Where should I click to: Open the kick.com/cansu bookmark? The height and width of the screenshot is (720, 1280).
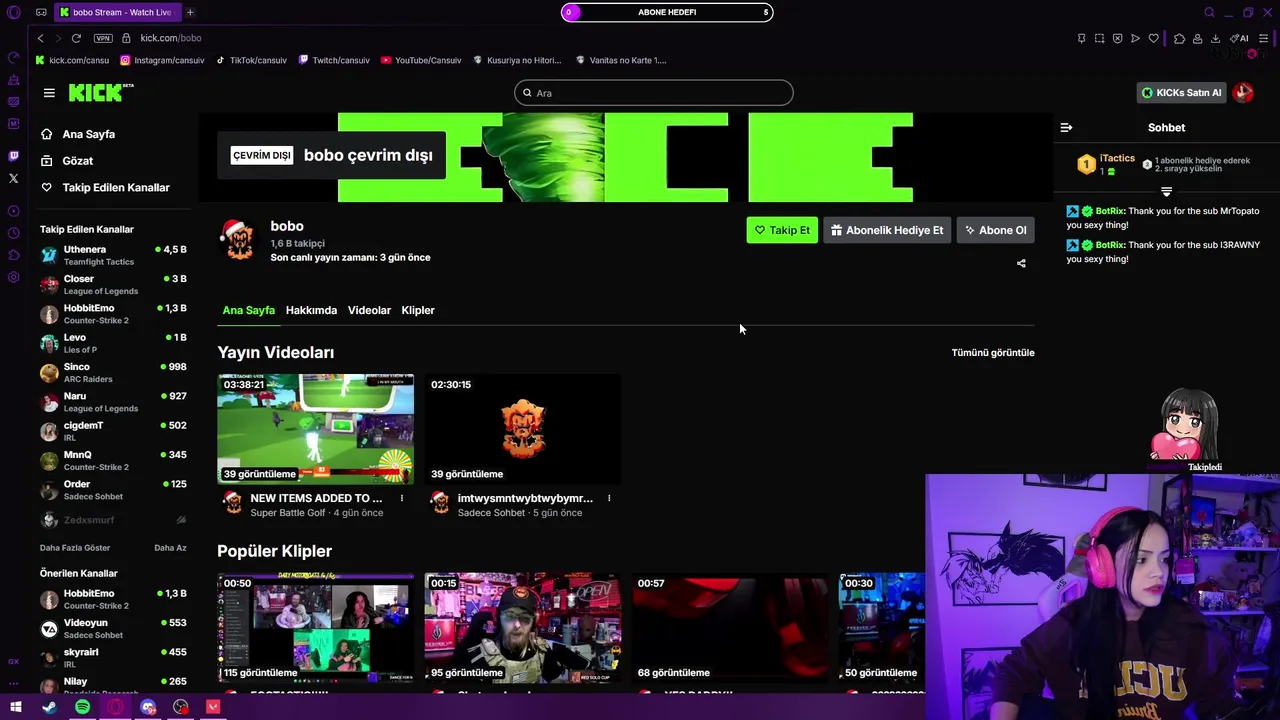pos(72,60)
